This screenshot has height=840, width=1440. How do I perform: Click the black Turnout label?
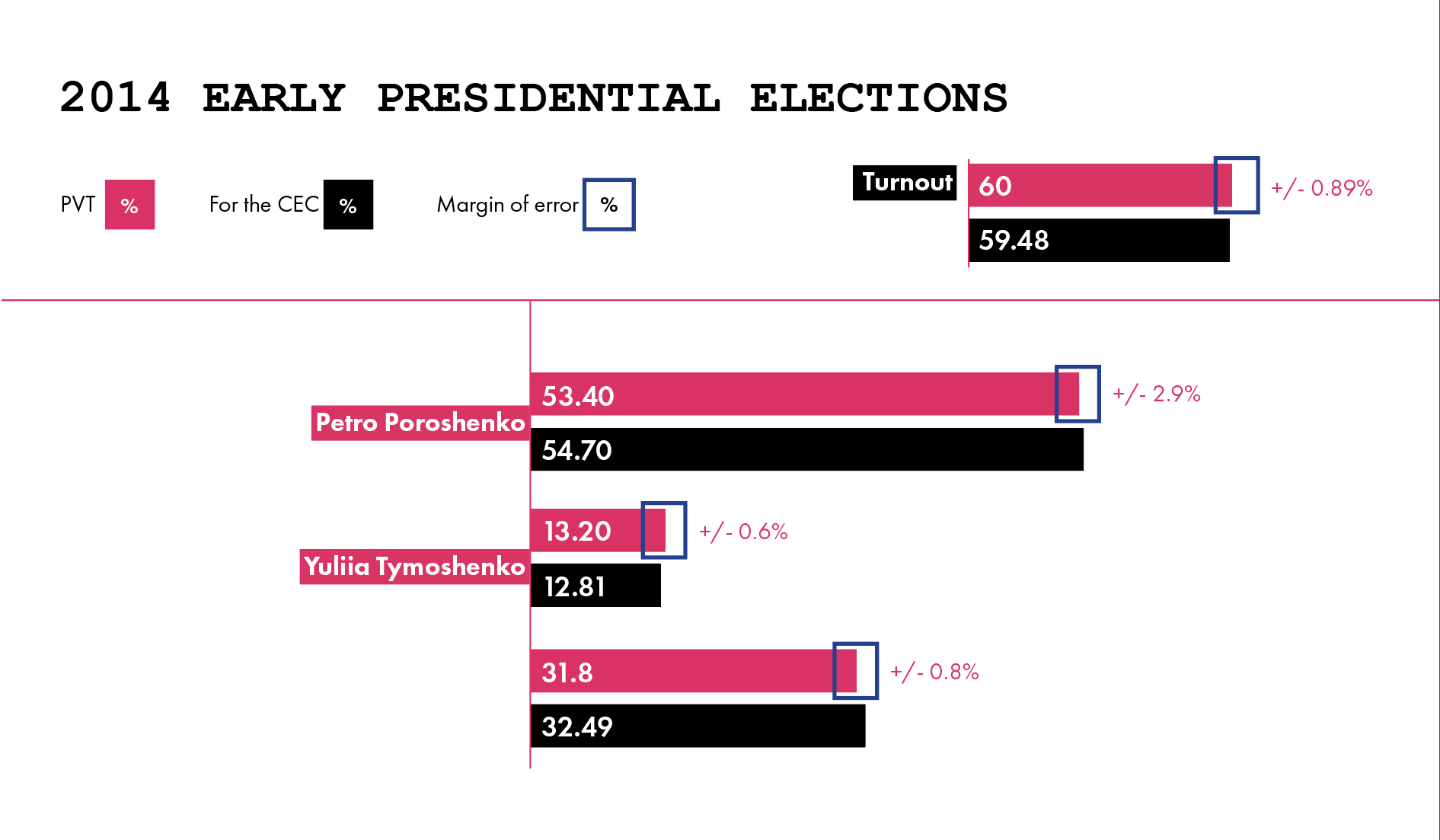pyautogui.click(x=904, y=183)
